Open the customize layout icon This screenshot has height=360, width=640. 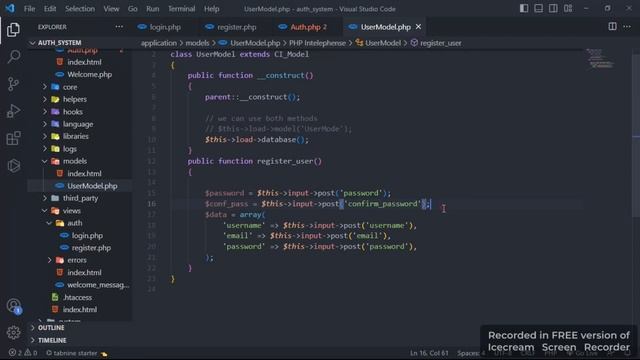pyautogui.click(x=568, y=9)
